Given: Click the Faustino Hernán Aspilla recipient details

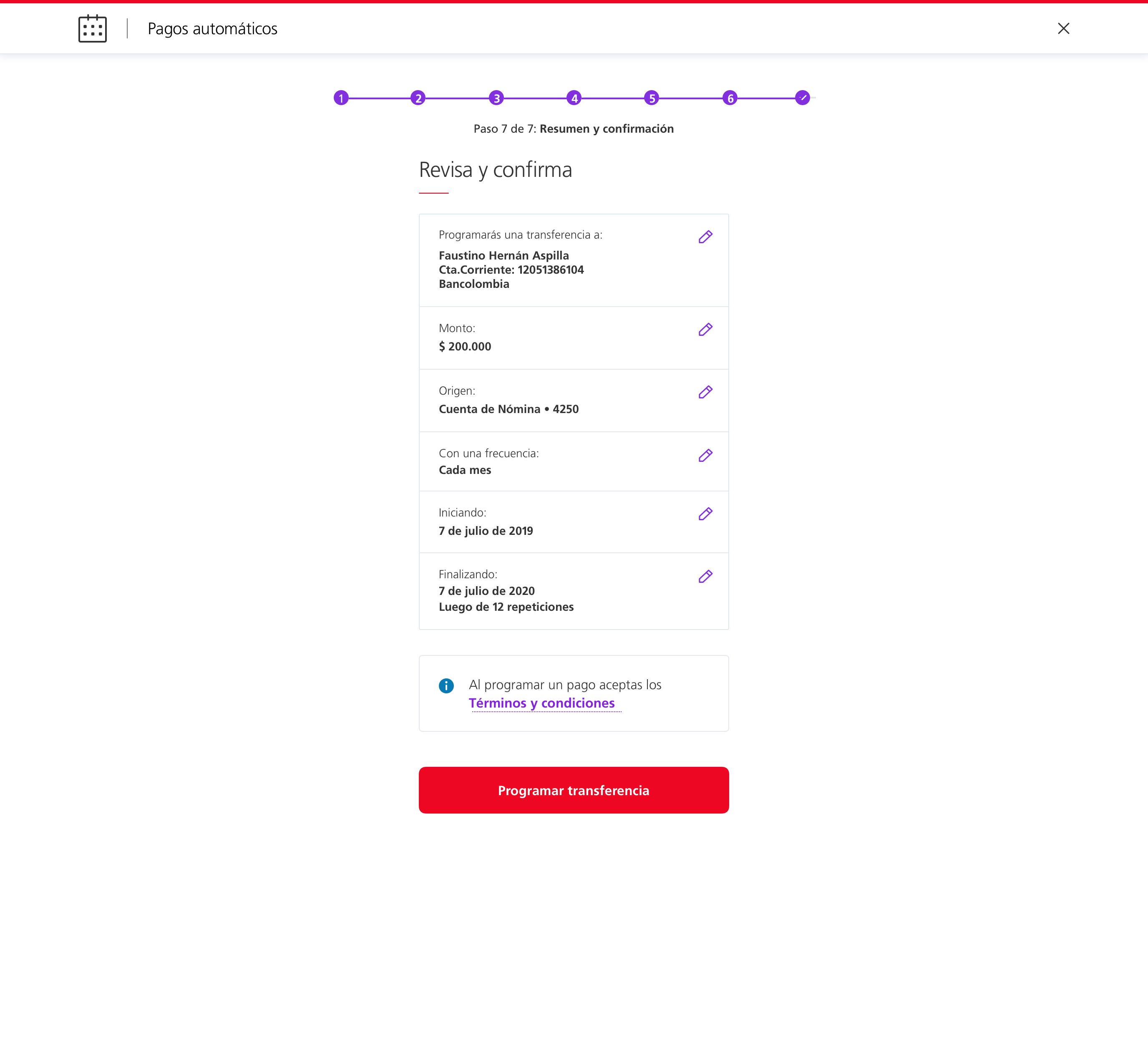Looking at the screenshot, I should point(511,270).
